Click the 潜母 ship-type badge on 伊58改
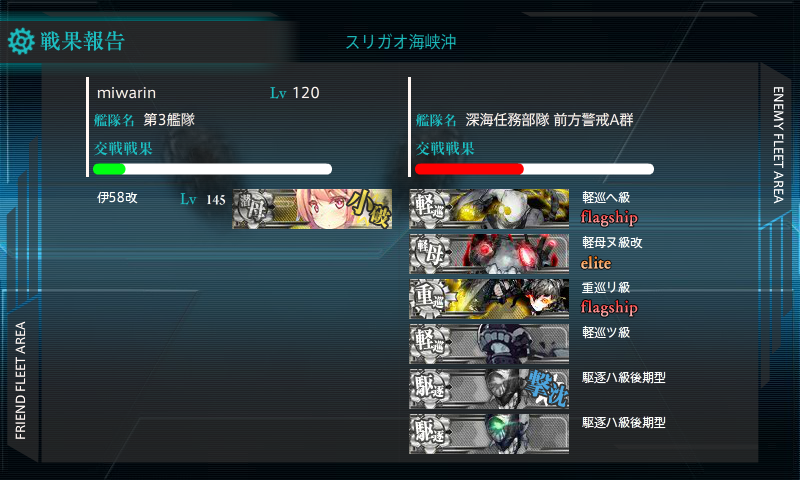Viewport: 800px width, 480px height. pos(253,209)
